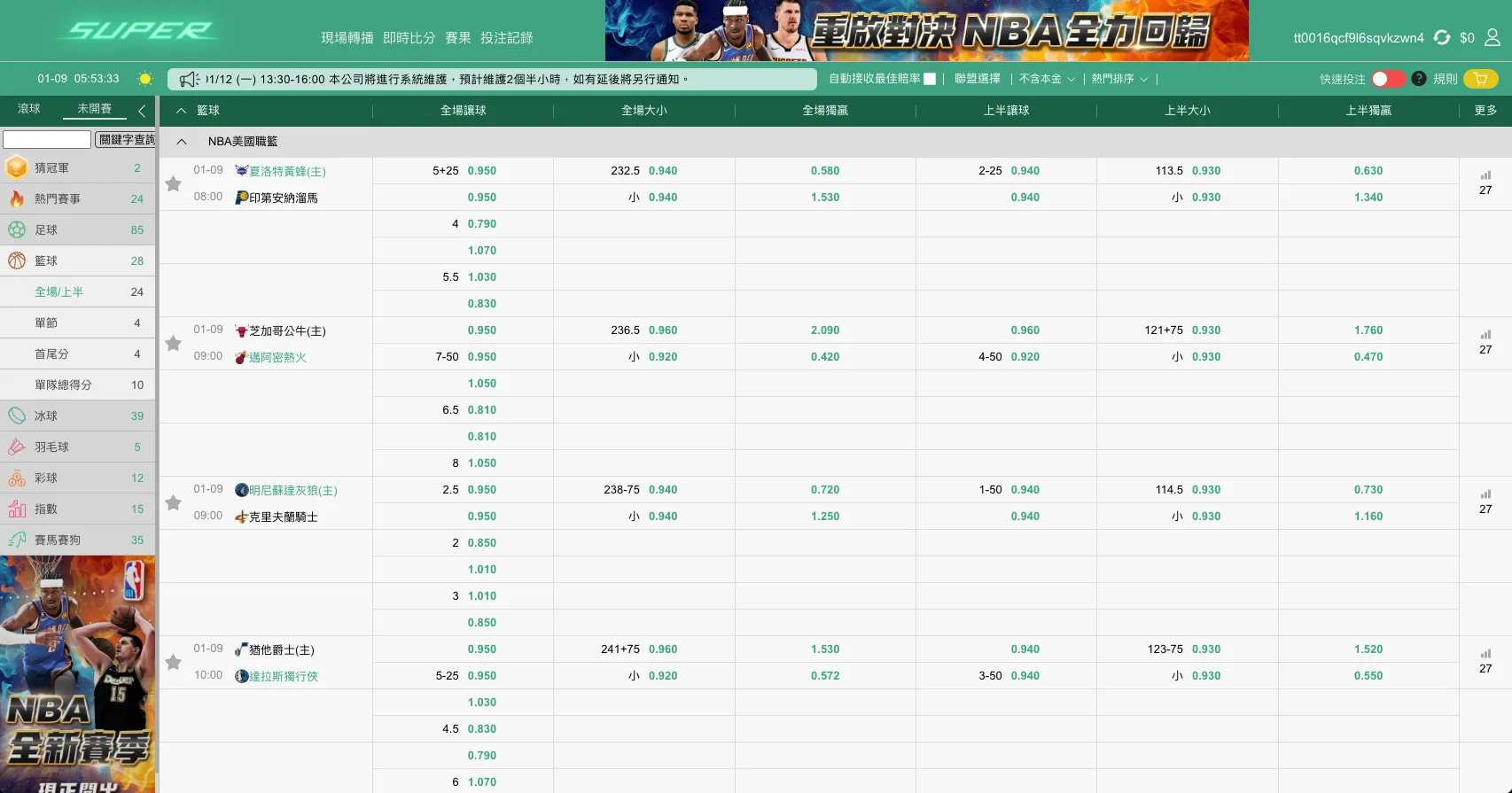Open the 即時比分 menu item

(x=409, y=38)
